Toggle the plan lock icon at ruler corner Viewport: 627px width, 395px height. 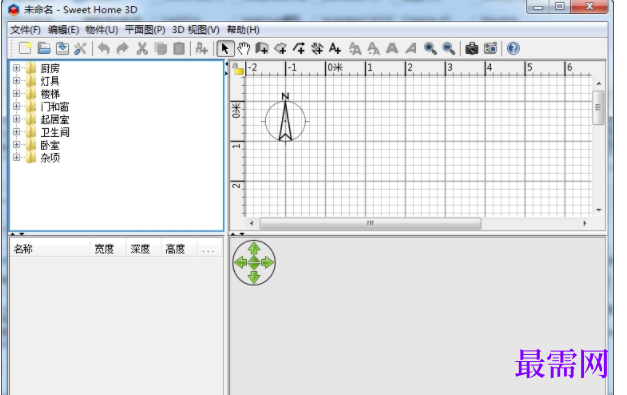pos(238,69)
